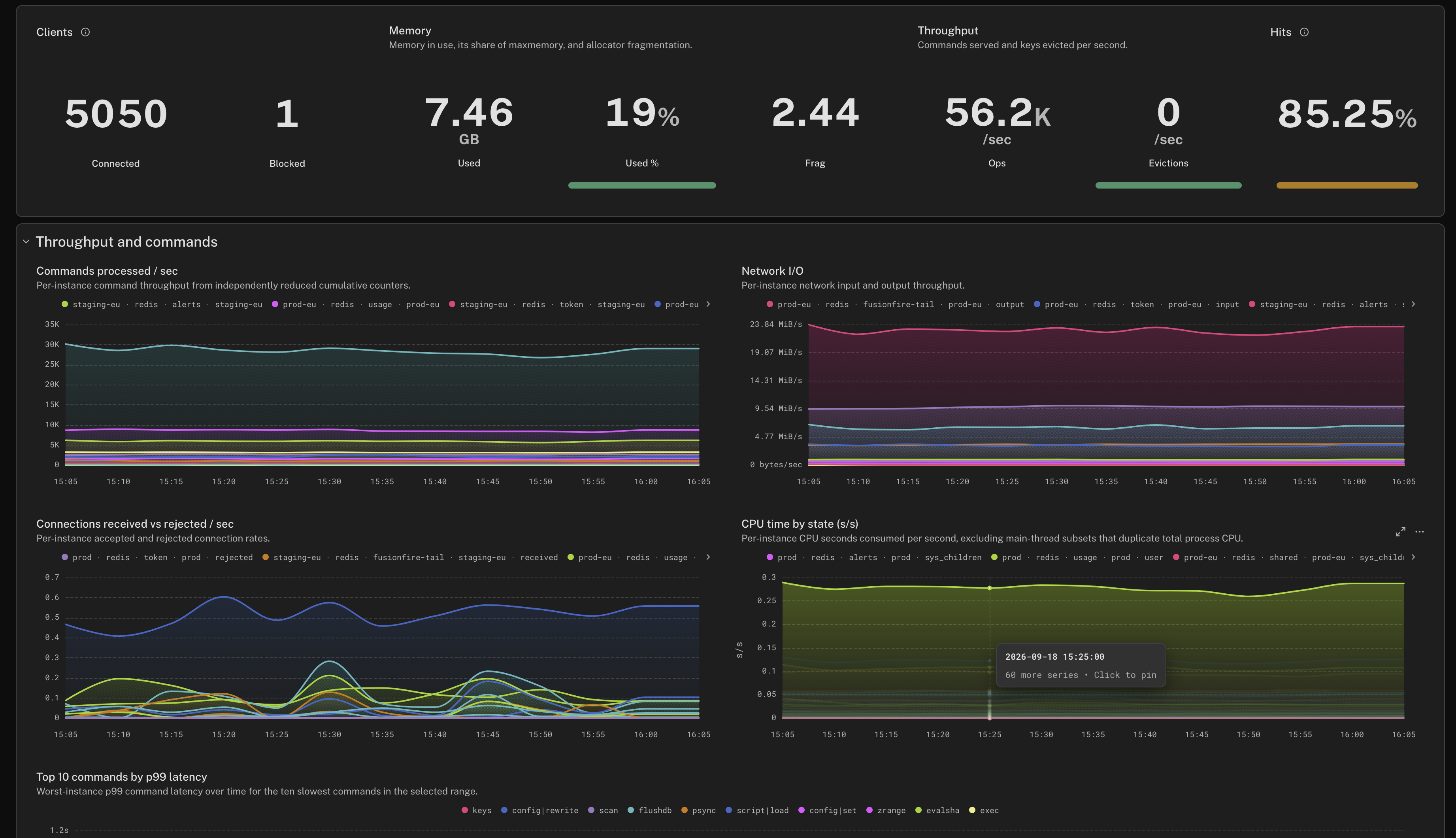Toggle script|load command in latency legend
Screen dimensions: 1456x838
coord(757,810)
